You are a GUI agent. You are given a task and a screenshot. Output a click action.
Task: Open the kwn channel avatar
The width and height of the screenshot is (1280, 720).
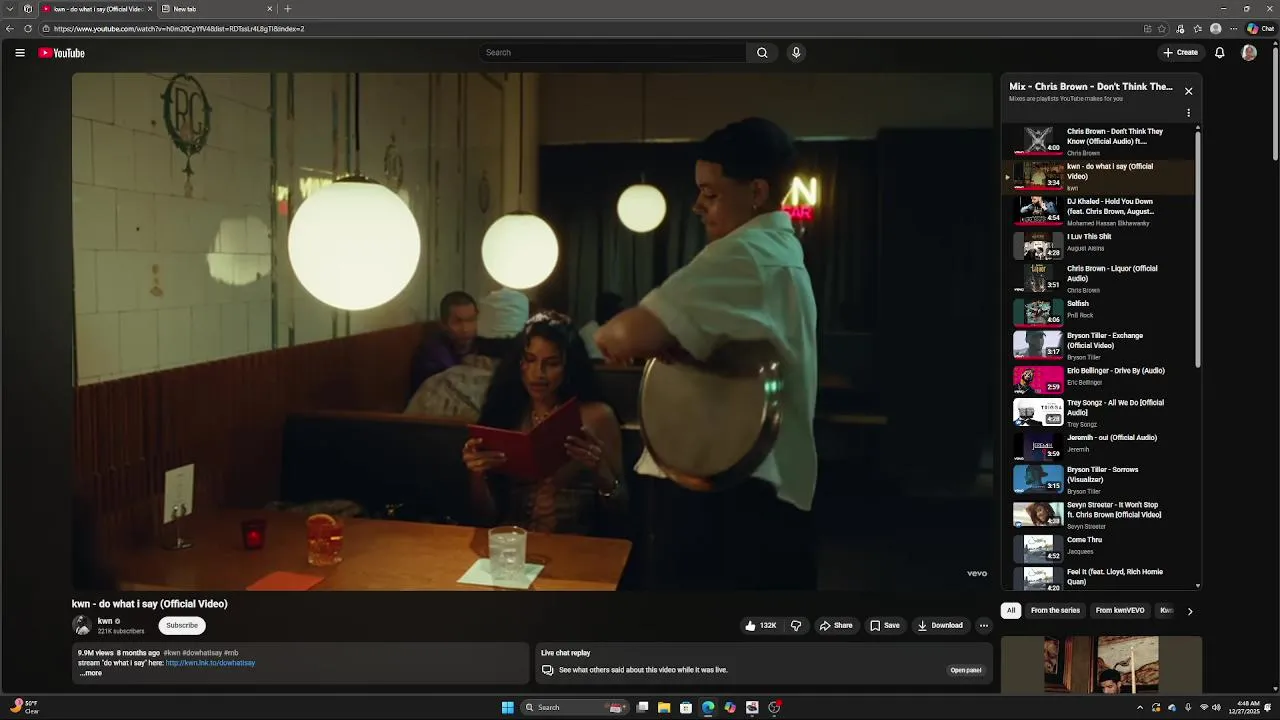tap(82, 626)
